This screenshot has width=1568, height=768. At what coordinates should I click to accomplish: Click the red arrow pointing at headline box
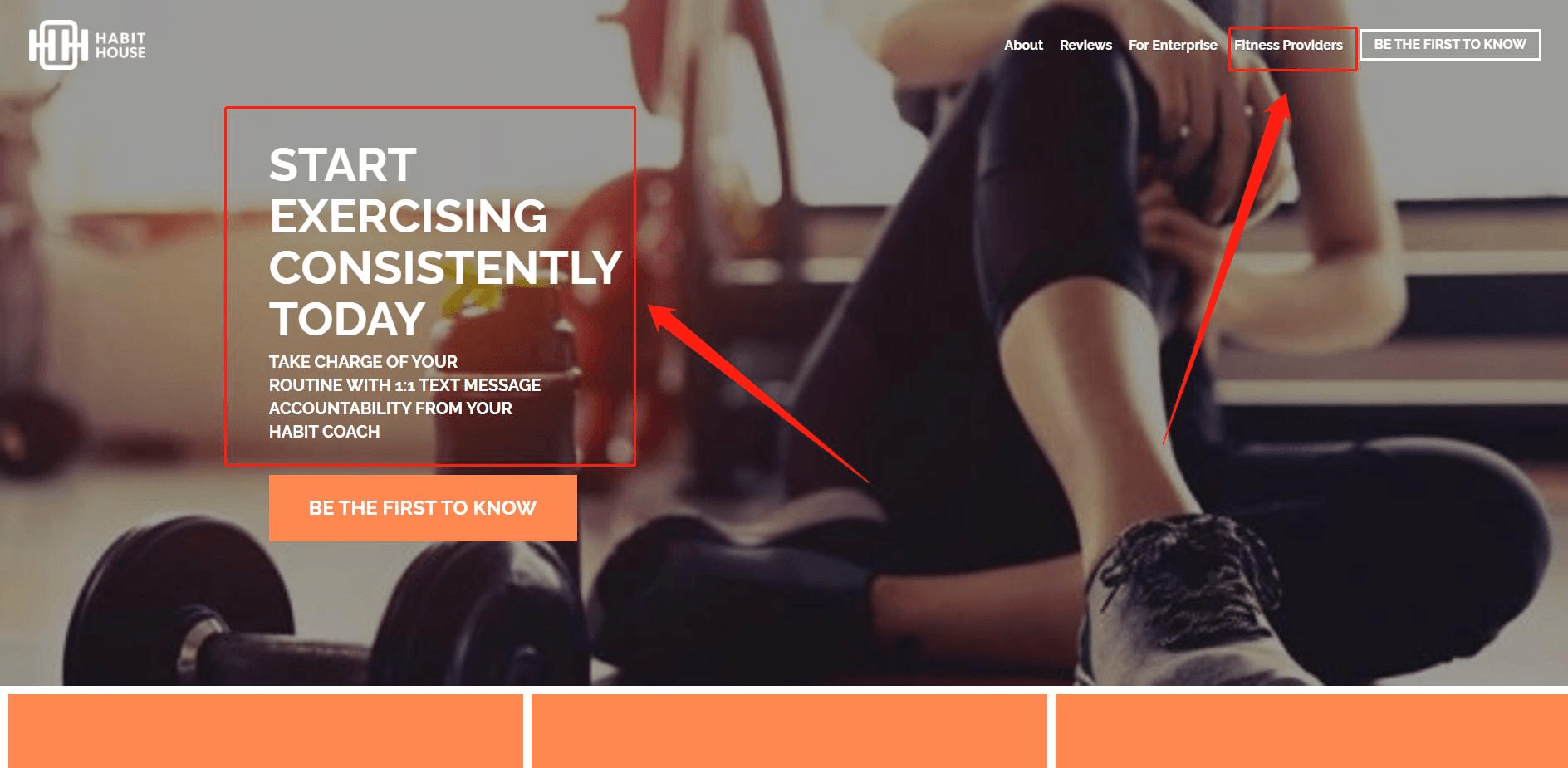click(757, 394)
